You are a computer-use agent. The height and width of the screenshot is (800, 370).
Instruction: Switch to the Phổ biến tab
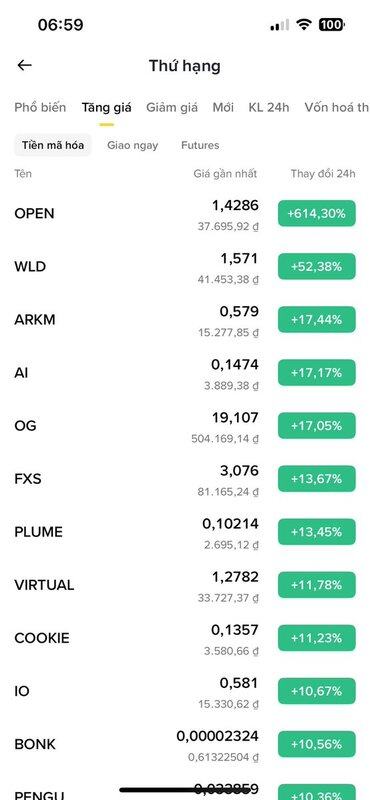click(40, 107)
